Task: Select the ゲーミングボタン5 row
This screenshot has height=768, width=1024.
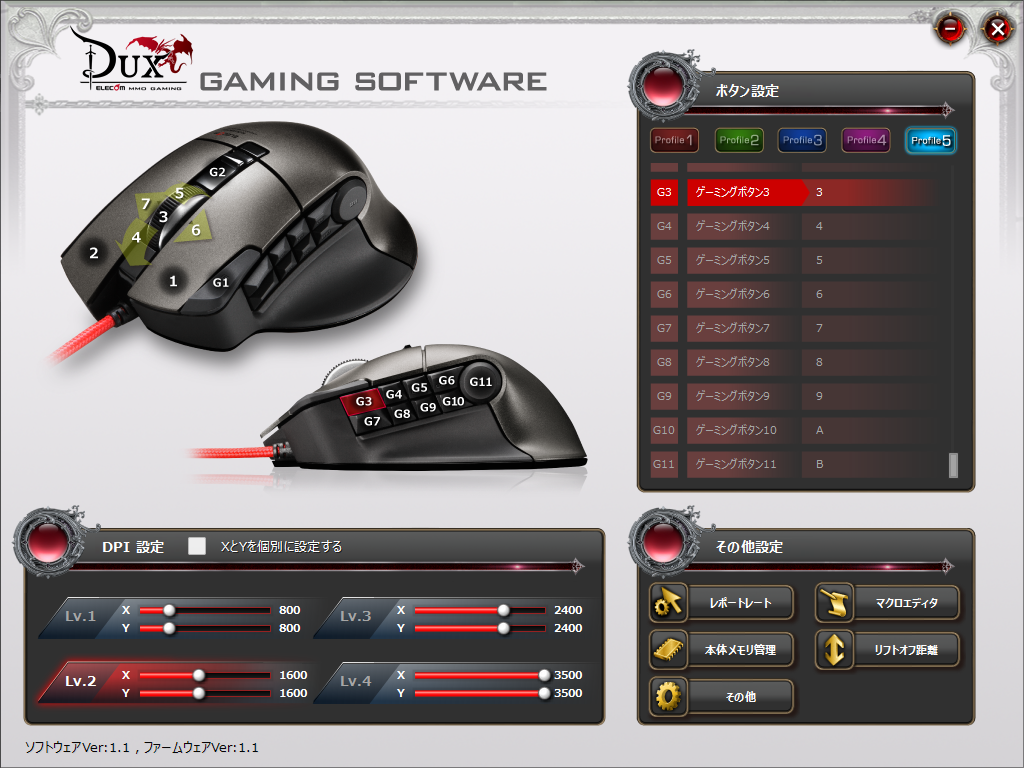Action: [x=795, y=260]
